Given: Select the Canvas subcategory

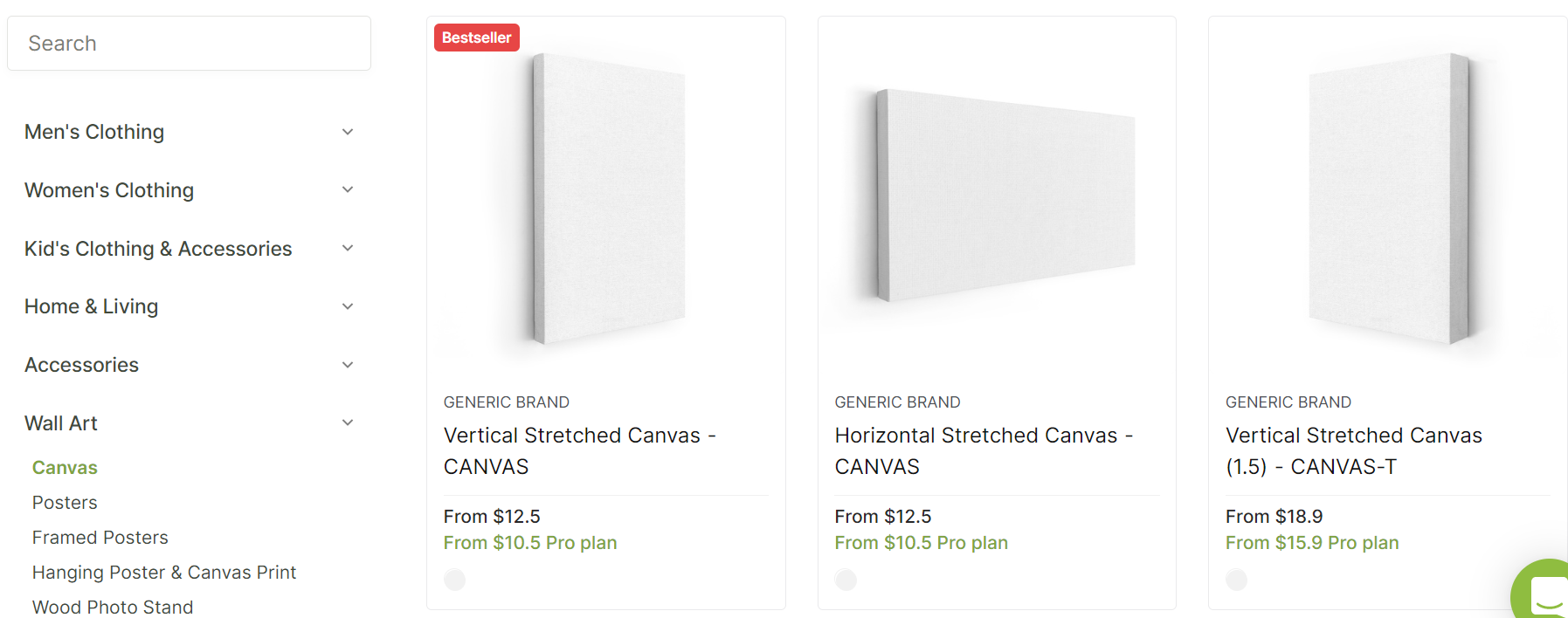Looking at the screenshot, I should tap(64, 467).
